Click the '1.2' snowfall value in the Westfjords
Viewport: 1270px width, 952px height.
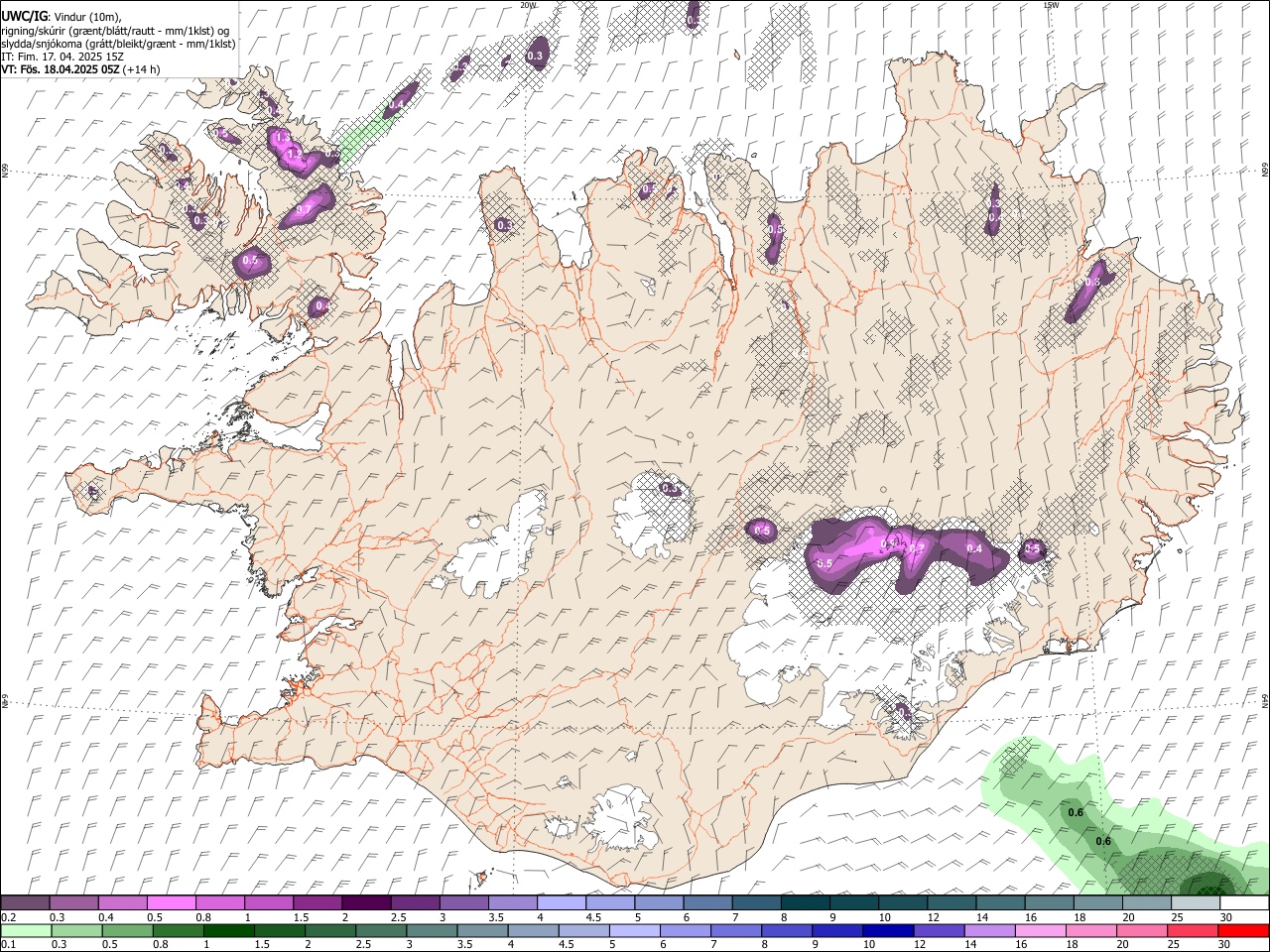(295, 156)
